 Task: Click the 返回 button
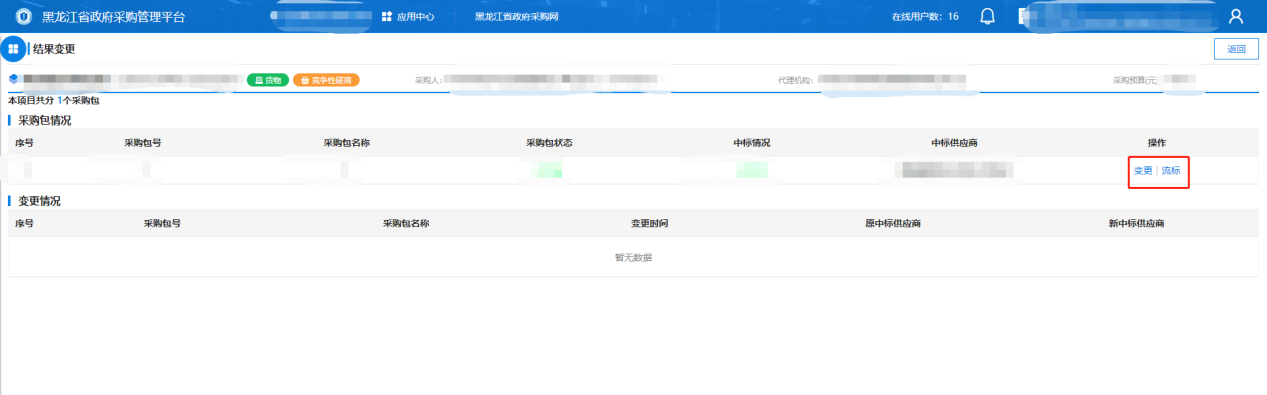click(1236, 49)
